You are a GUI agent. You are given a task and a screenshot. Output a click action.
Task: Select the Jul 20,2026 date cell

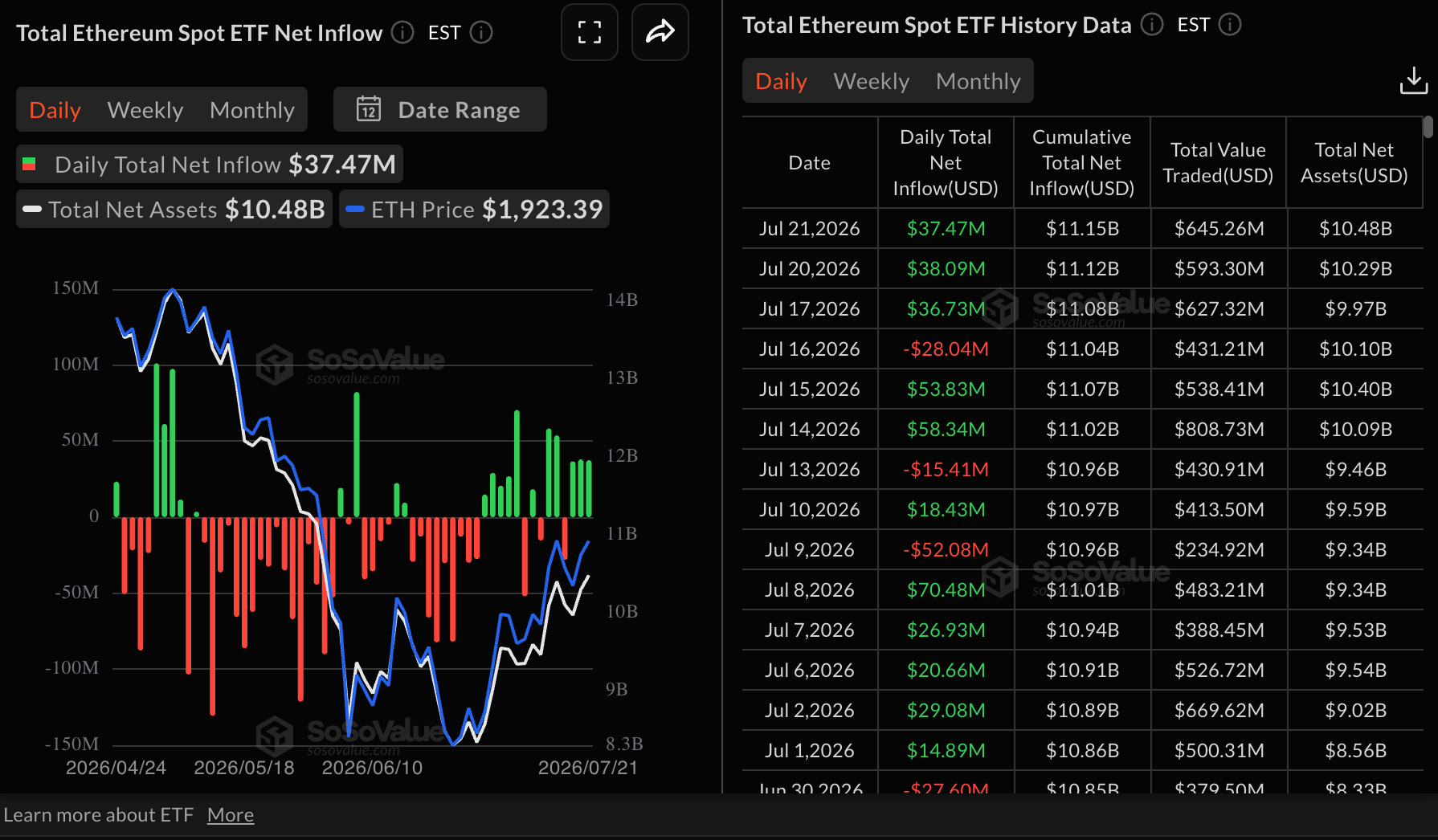coord(810,269)
